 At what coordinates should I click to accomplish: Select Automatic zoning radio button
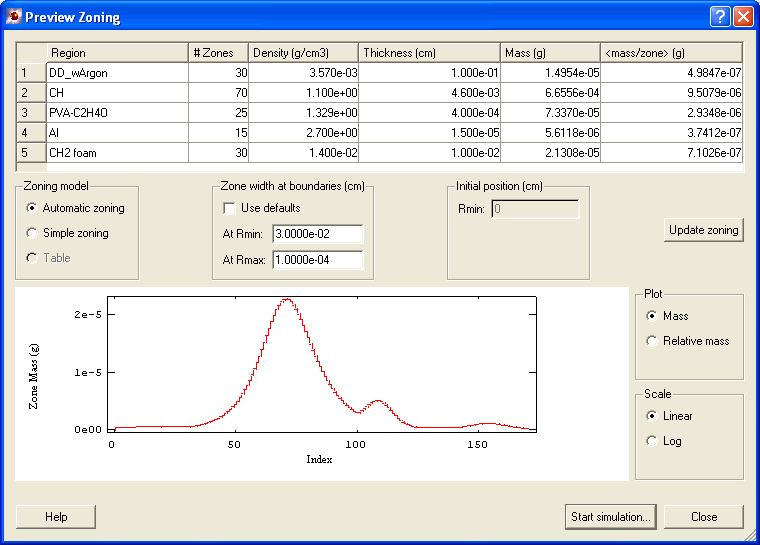point(33,208)
